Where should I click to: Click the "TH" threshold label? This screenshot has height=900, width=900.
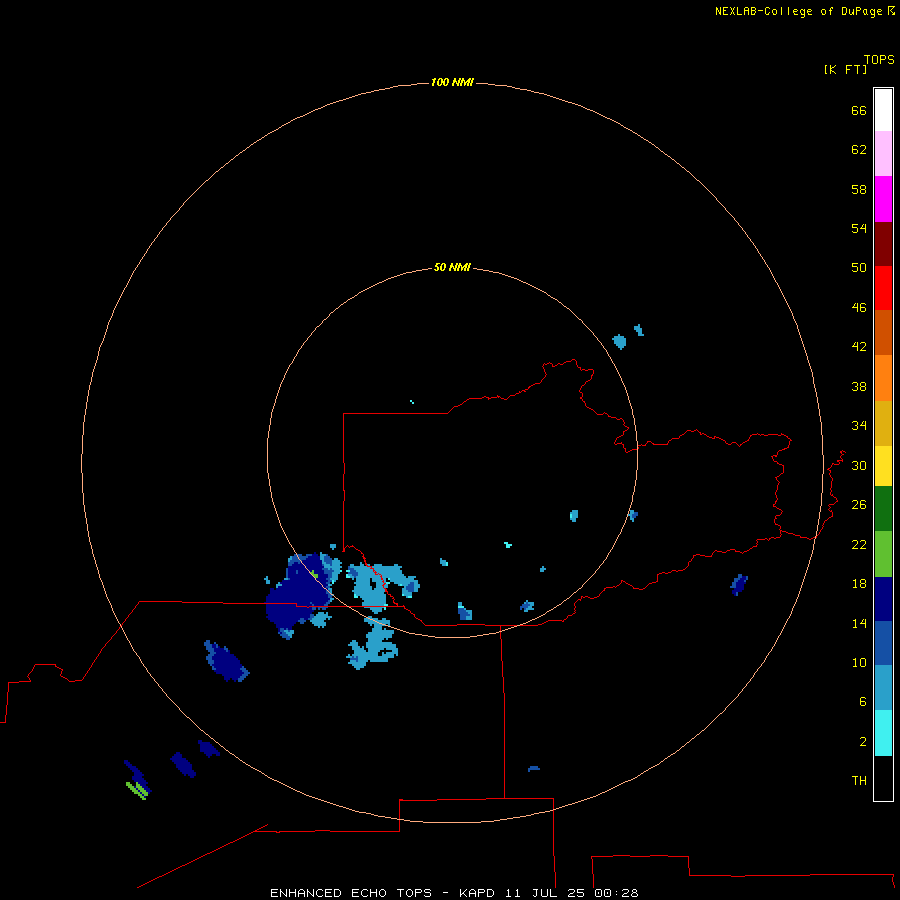pos(859,781)
